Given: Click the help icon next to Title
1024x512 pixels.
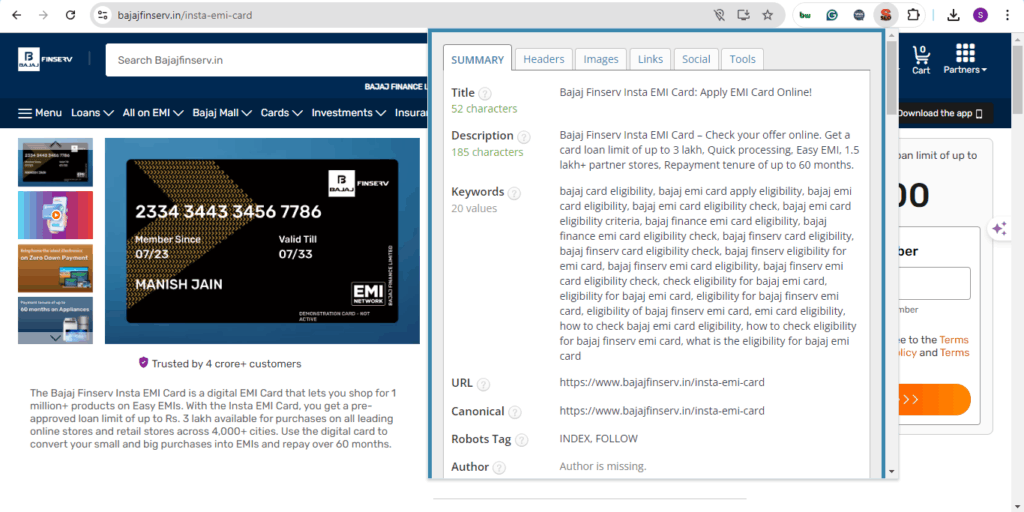Looking at the screenshot, I should (485, 93).
